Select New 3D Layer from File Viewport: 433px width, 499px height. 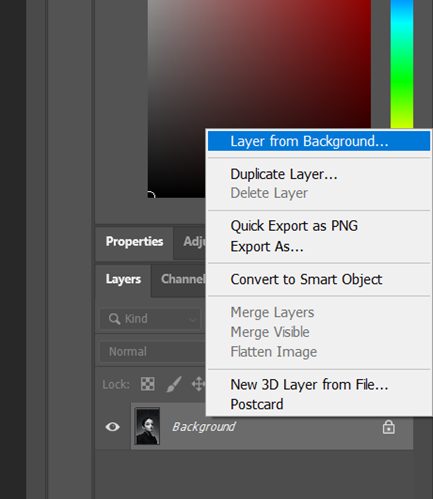[x=319, y=385]
